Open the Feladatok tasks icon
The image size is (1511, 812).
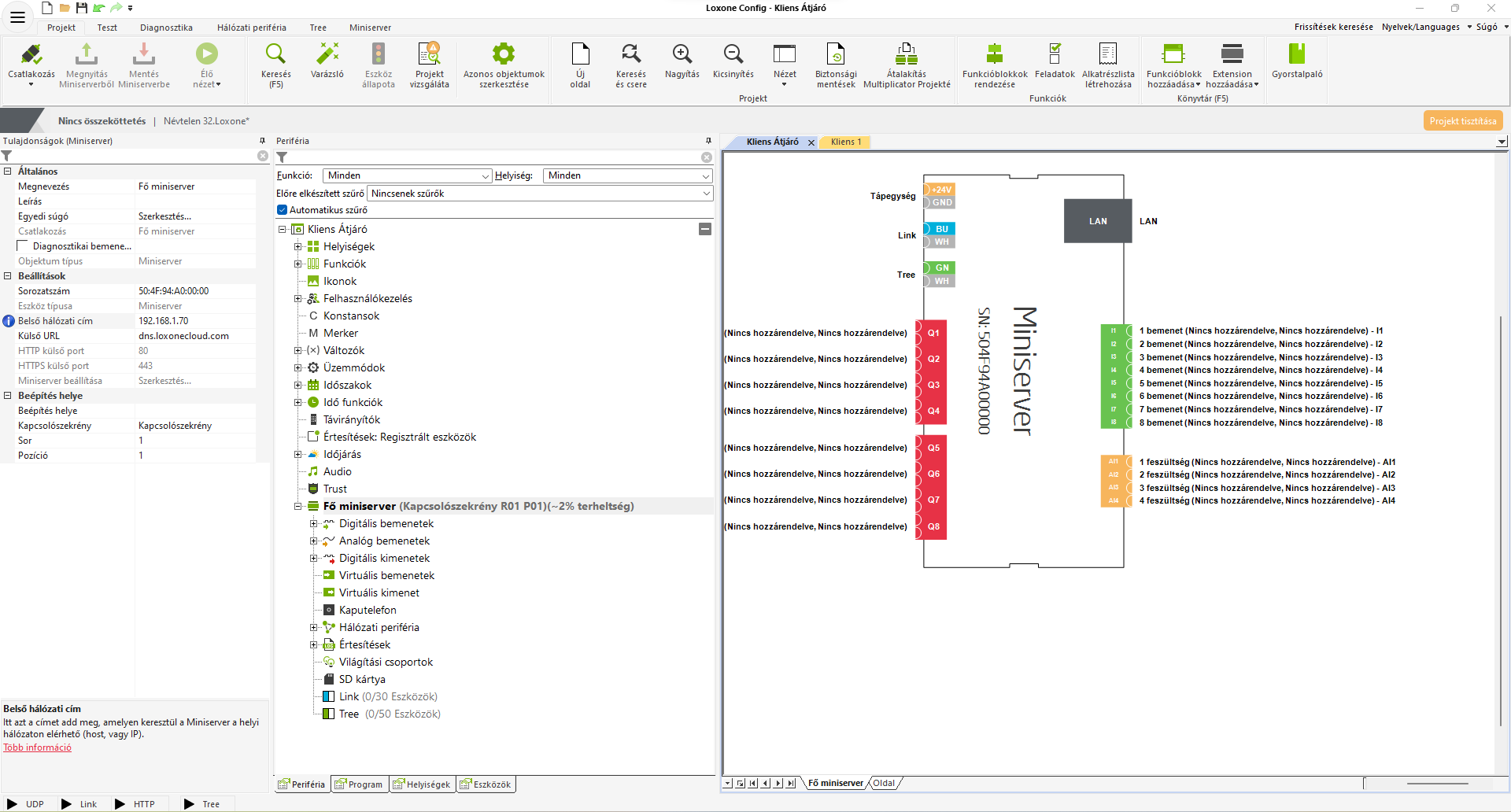(x=1055, y=54)
